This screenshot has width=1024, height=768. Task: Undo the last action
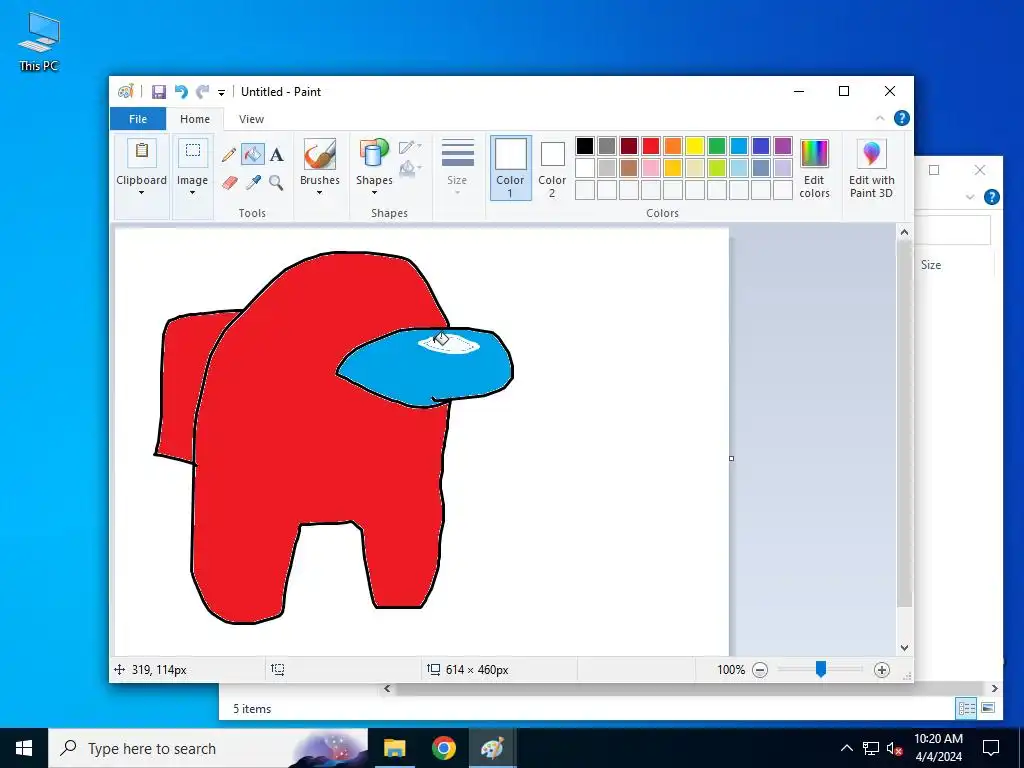181,92
